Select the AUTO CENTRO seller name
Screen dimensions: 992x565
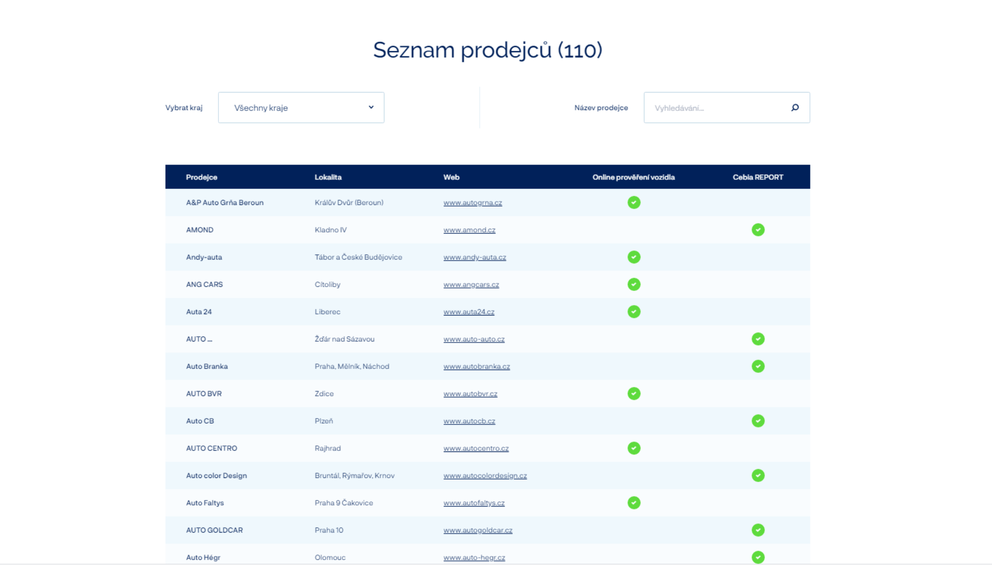pos(211,448)
